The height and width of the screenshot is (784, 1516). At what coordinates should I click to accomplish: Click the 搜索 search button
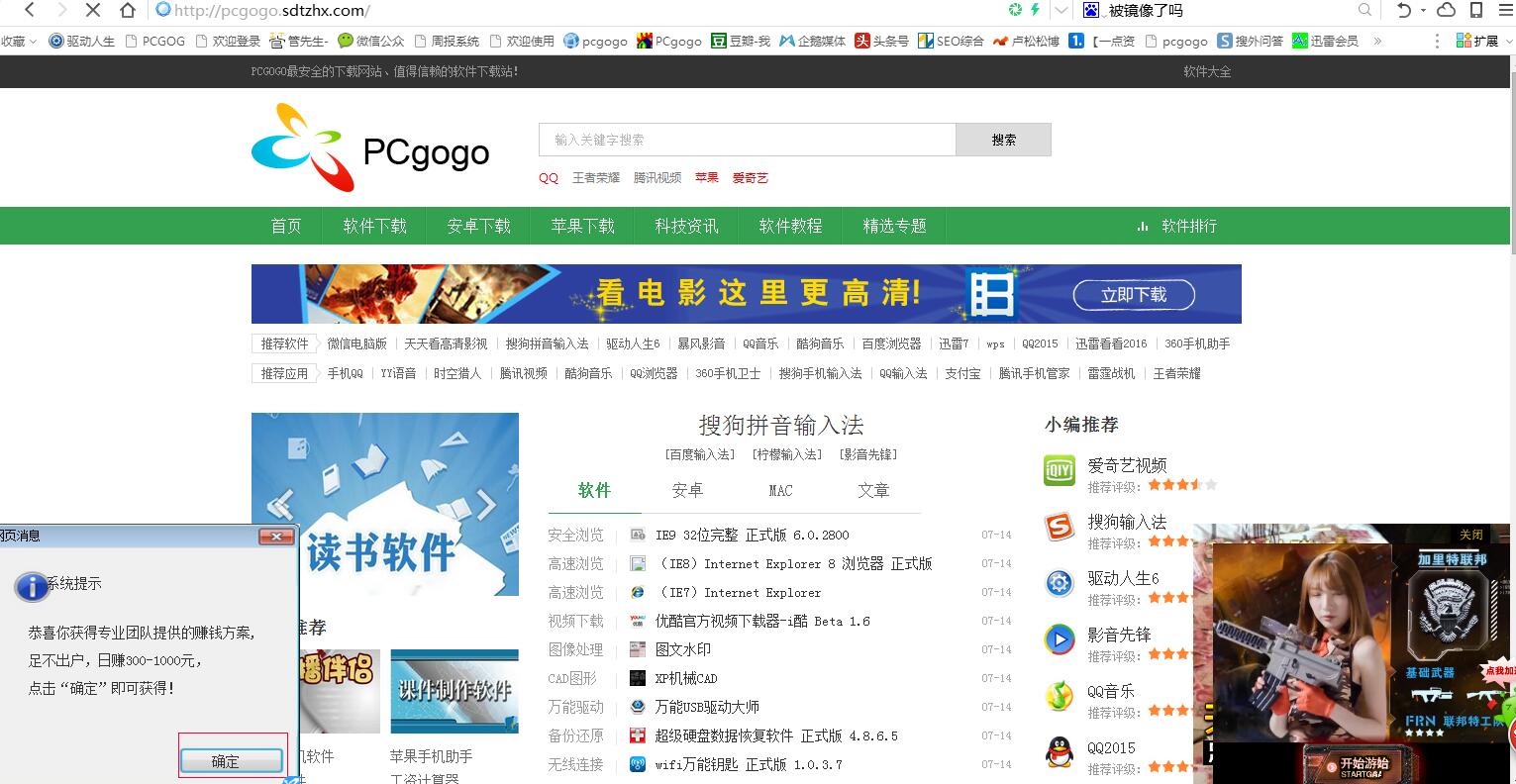tap(1003, 140)
